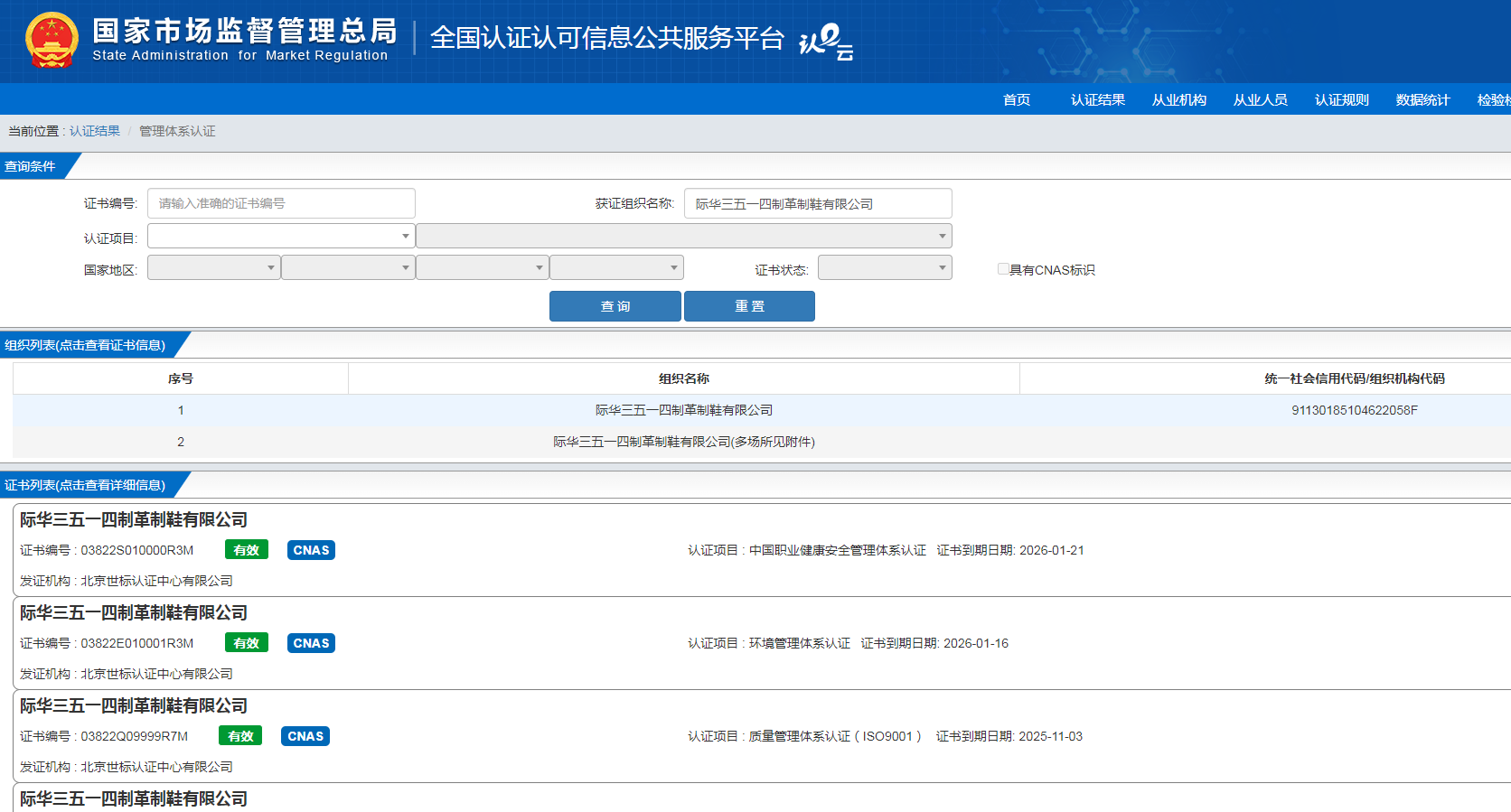Click the 认e云 logo icon
This screenshot has width=1511, height=812.
[826, 42]
